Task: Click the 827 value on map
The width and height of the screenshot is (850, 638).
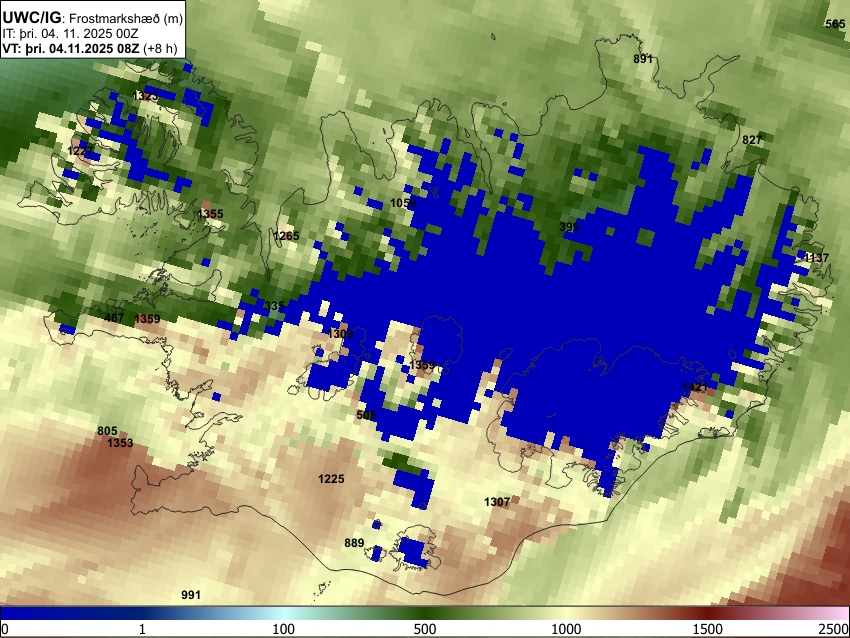Action: (752, 140)
